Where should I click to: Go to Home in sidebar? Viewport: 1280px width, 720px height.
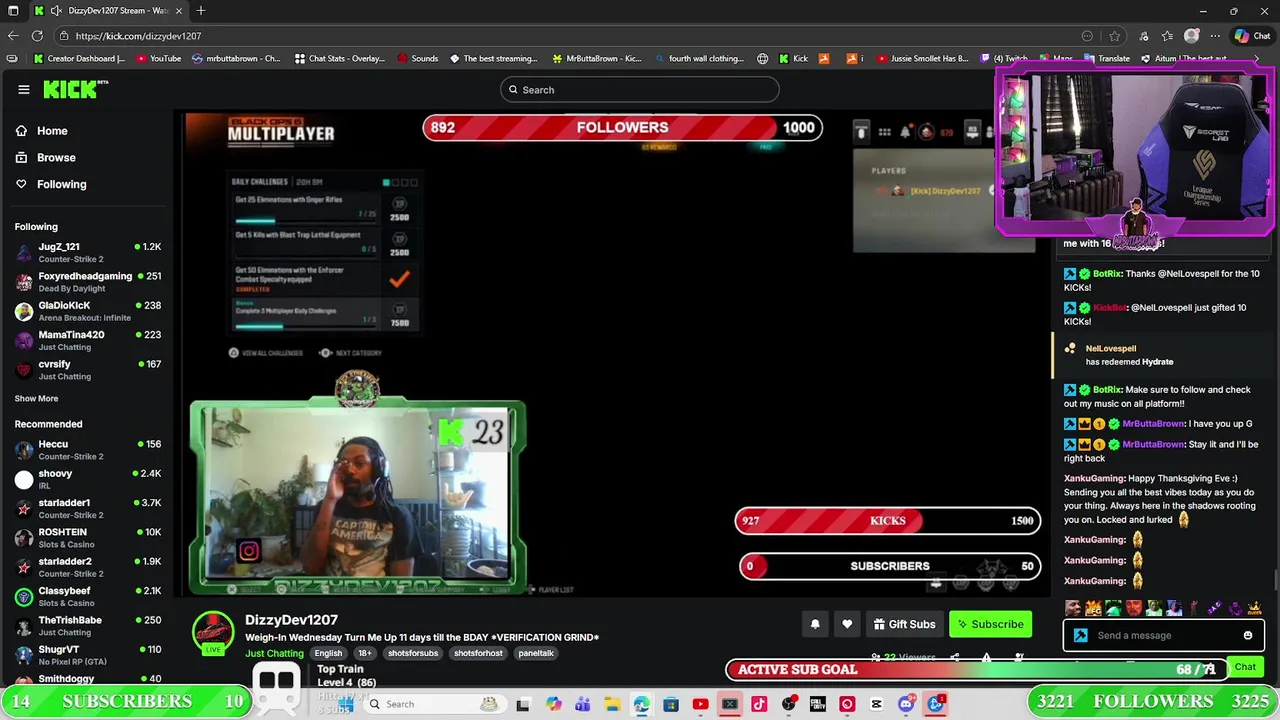pyautogui.click(x=52, y=131)
